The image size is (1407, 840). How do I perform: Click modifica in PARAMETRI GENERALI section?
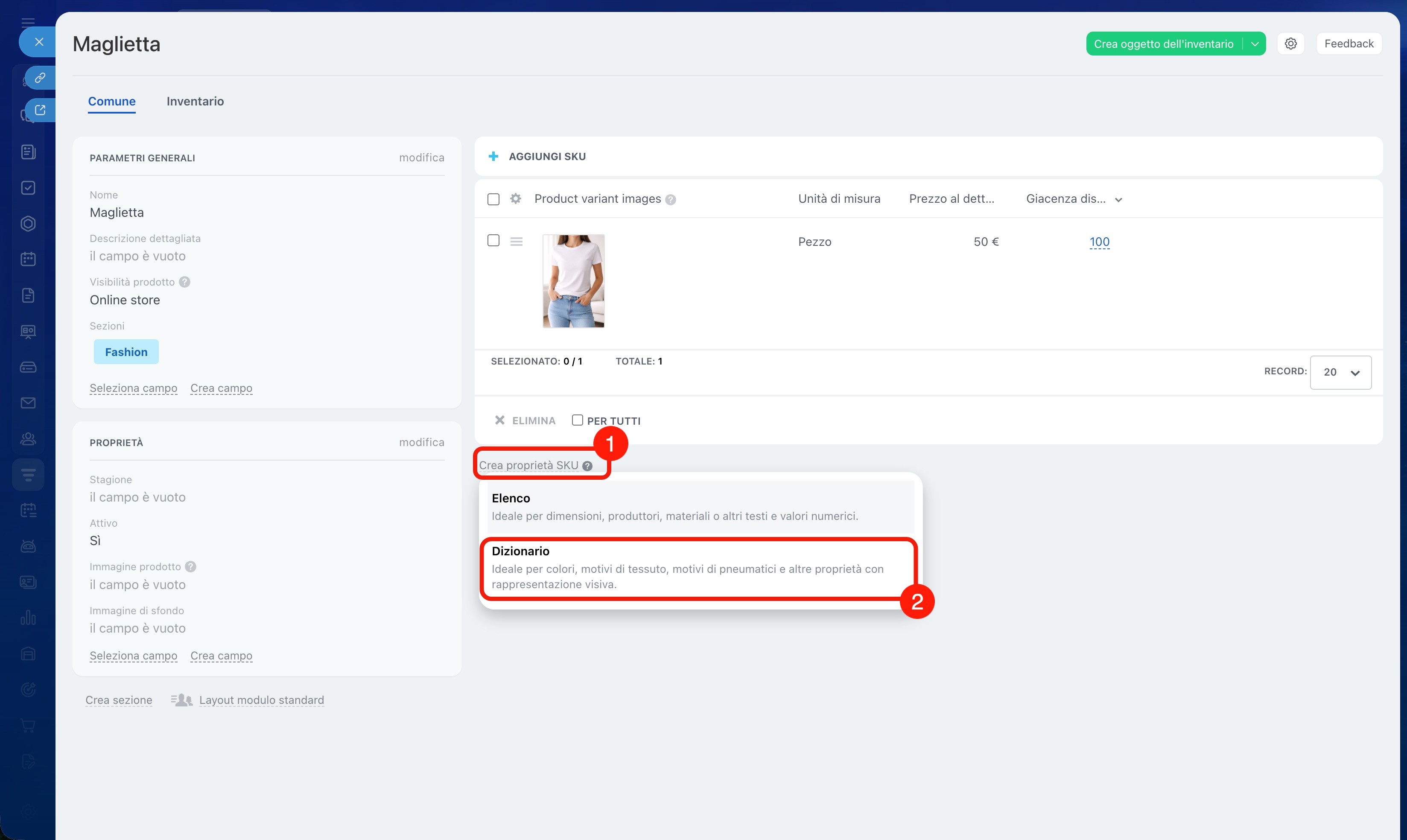click(x=421, y=157)
